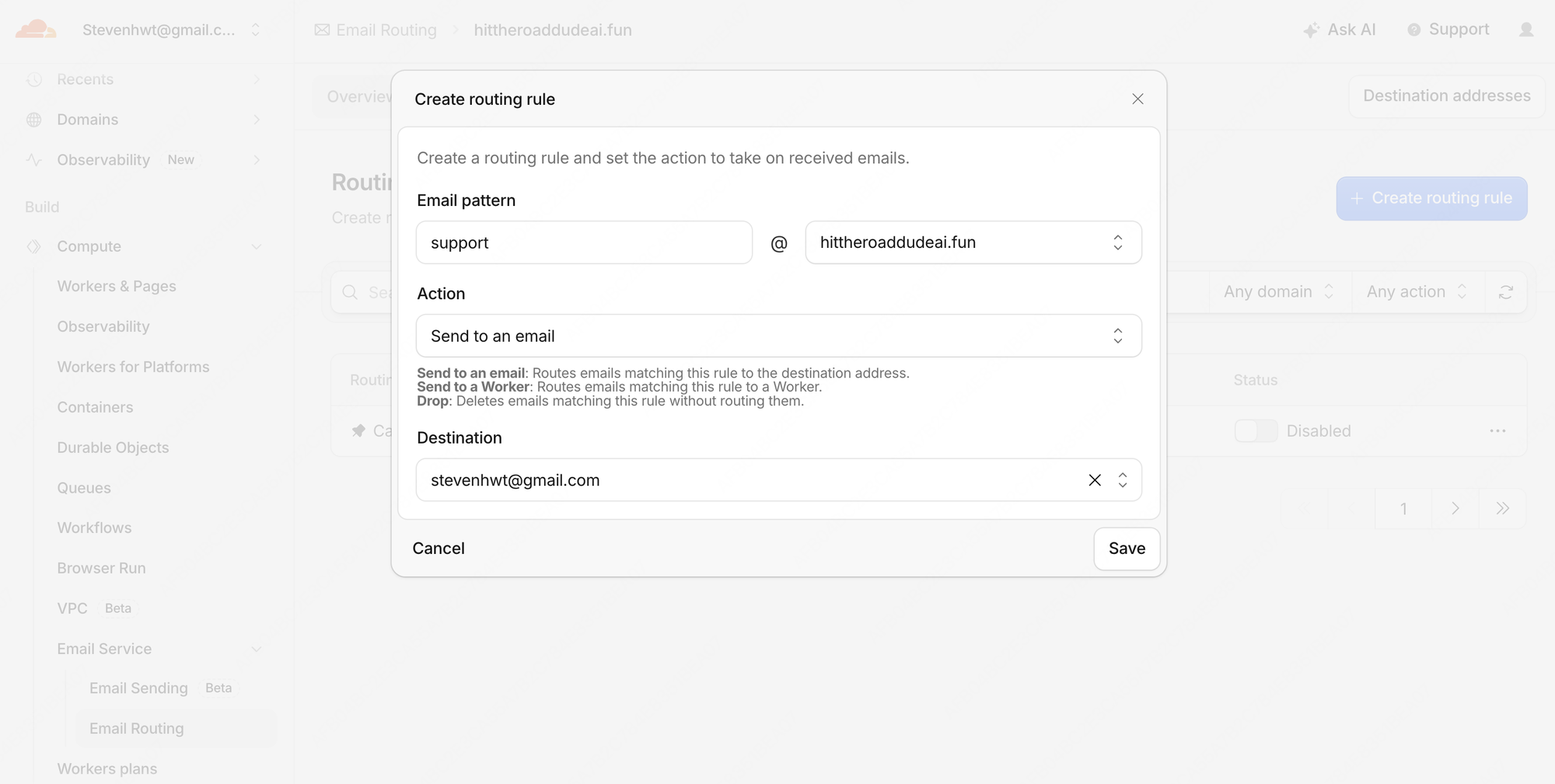The height and width of the screenshot is (784, 1555).
Task: Toggle the Disabled catch-all status switch
Action: tap(1256, 430)
